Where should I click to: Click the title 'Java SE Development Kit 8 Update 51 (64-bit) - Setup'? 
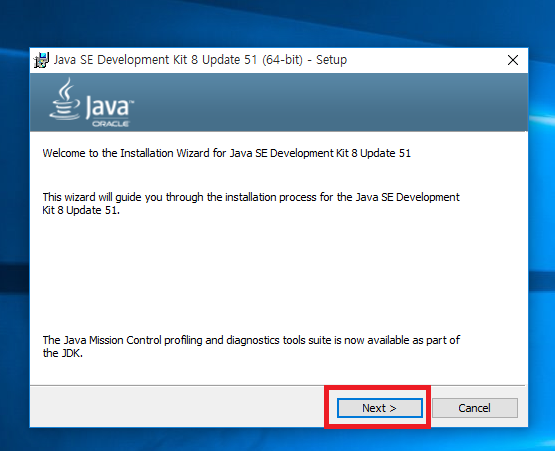200,60
